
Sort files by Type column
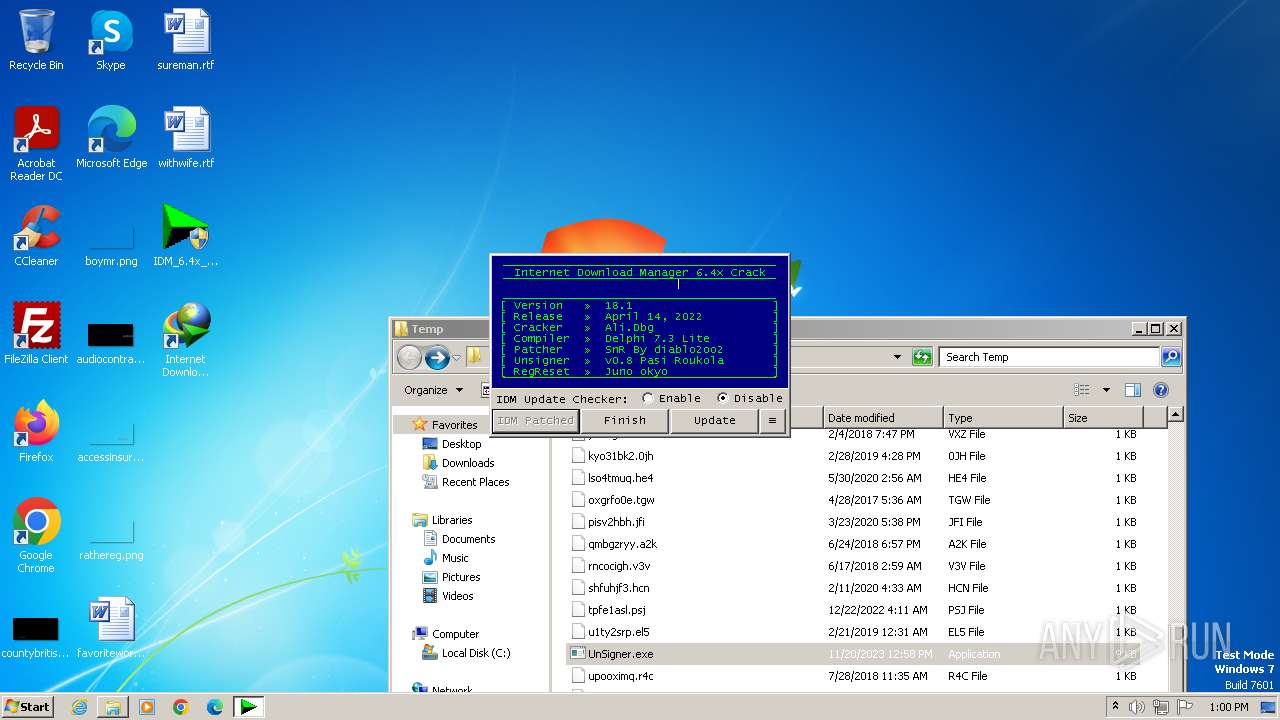(x=1003, y=418)
